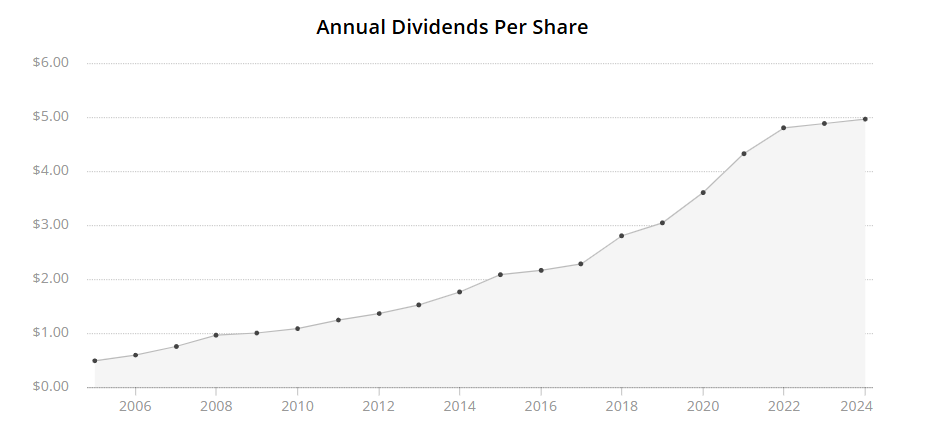Select the $5.00 y-axis label
This screenshot has width=925, height=438.
click(x=50, y=117)
